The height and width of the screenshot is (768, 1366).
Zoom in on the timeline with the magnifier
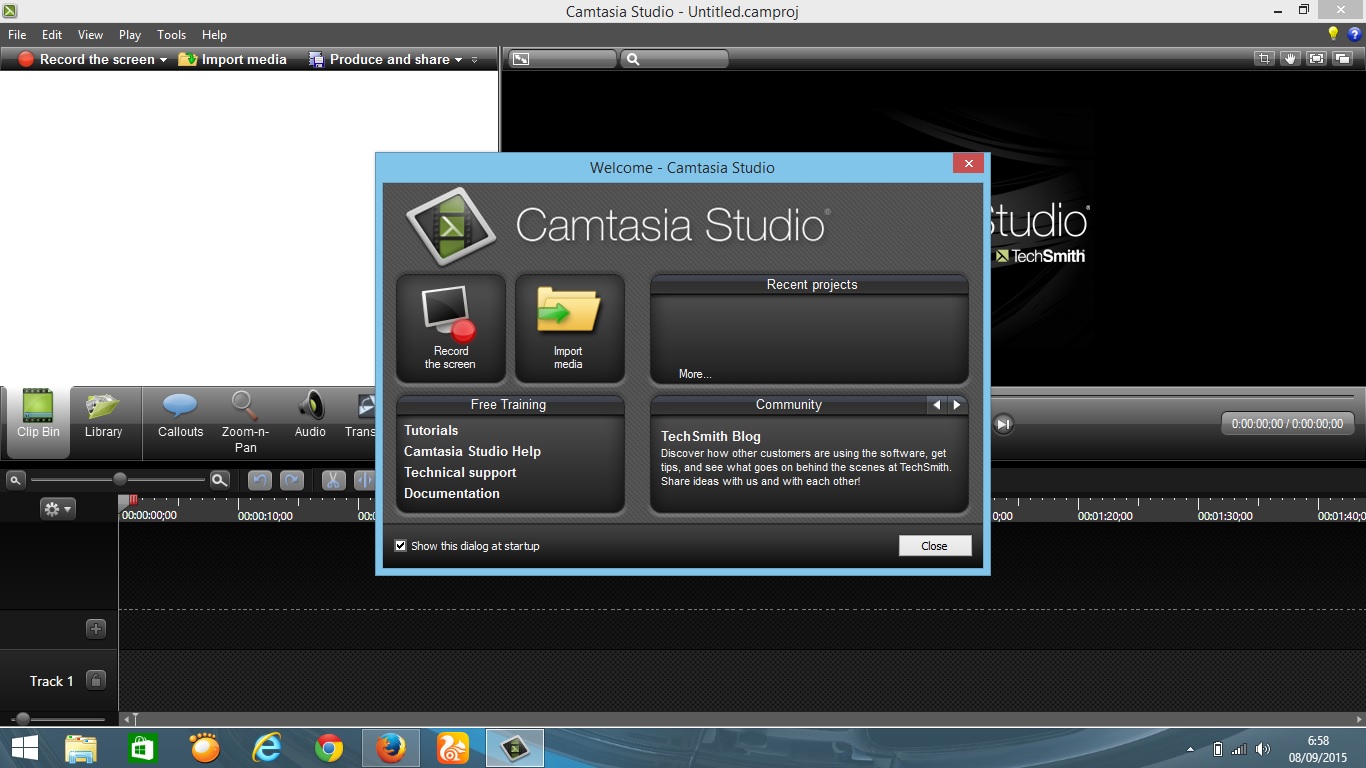[x=219, y=481]
